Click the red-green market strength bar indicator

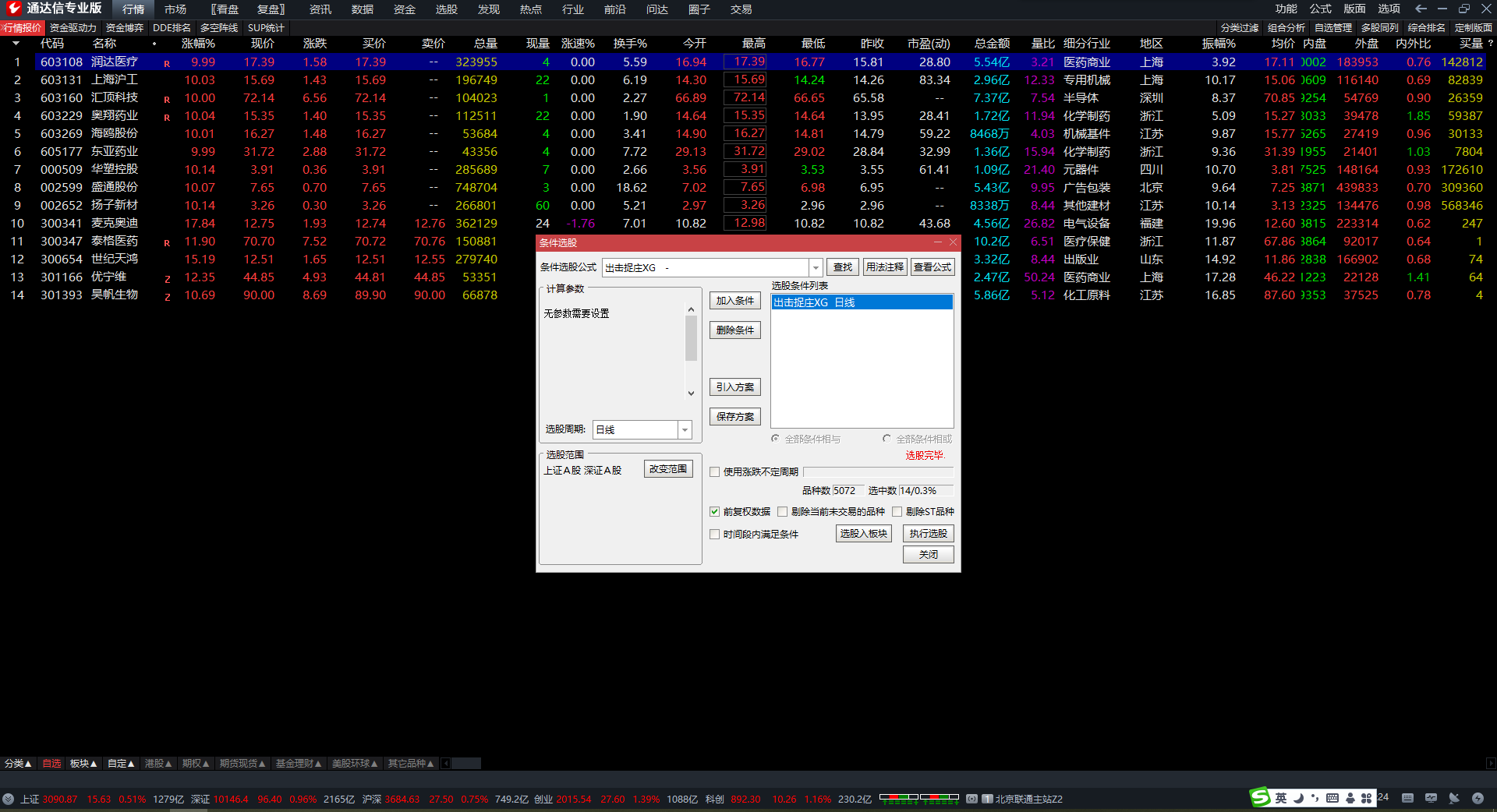[919, 799]
